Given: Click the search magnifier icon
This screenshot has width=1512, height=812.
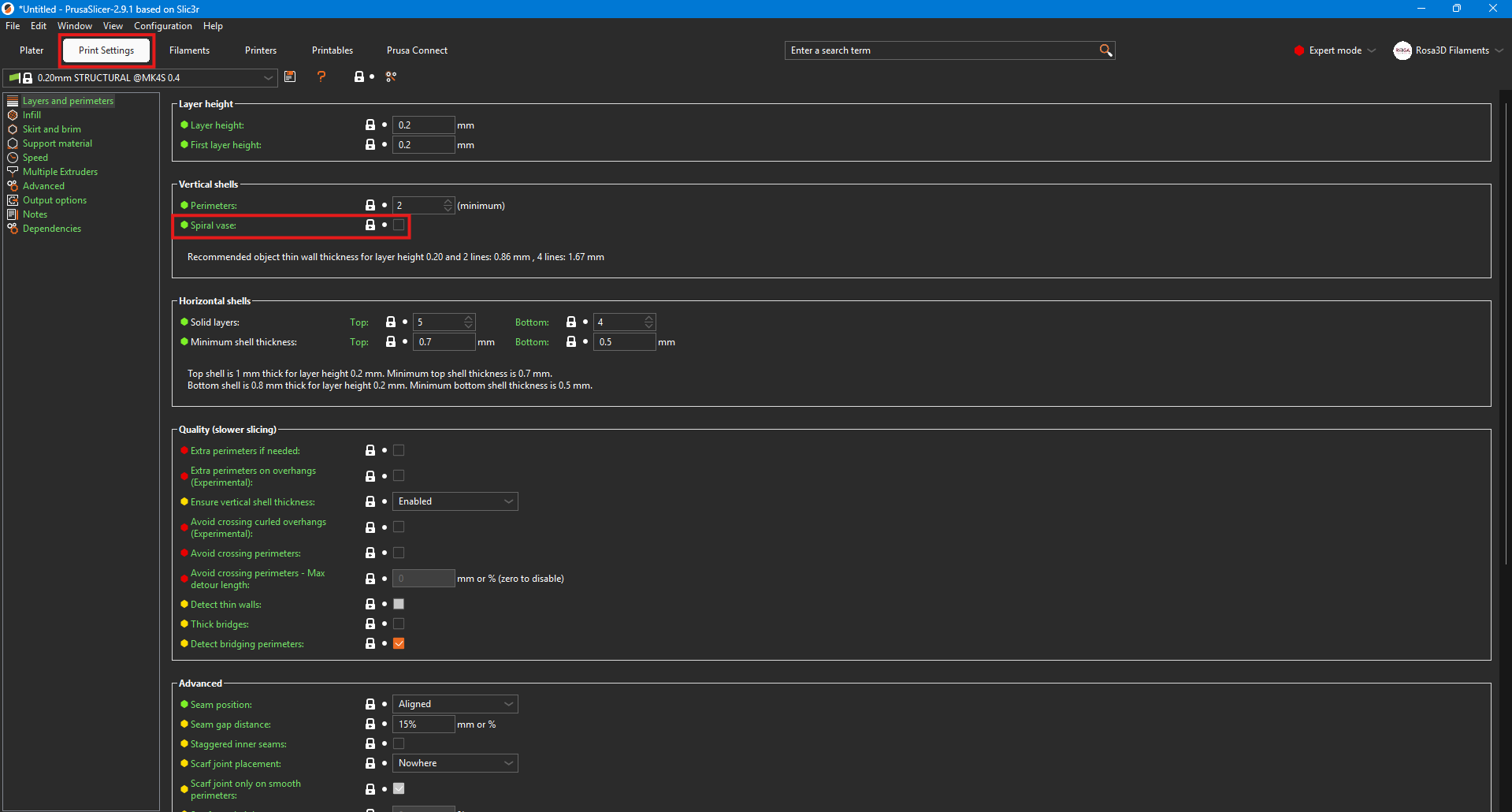Looking at the screenshot, I should tap(1105, 50).
